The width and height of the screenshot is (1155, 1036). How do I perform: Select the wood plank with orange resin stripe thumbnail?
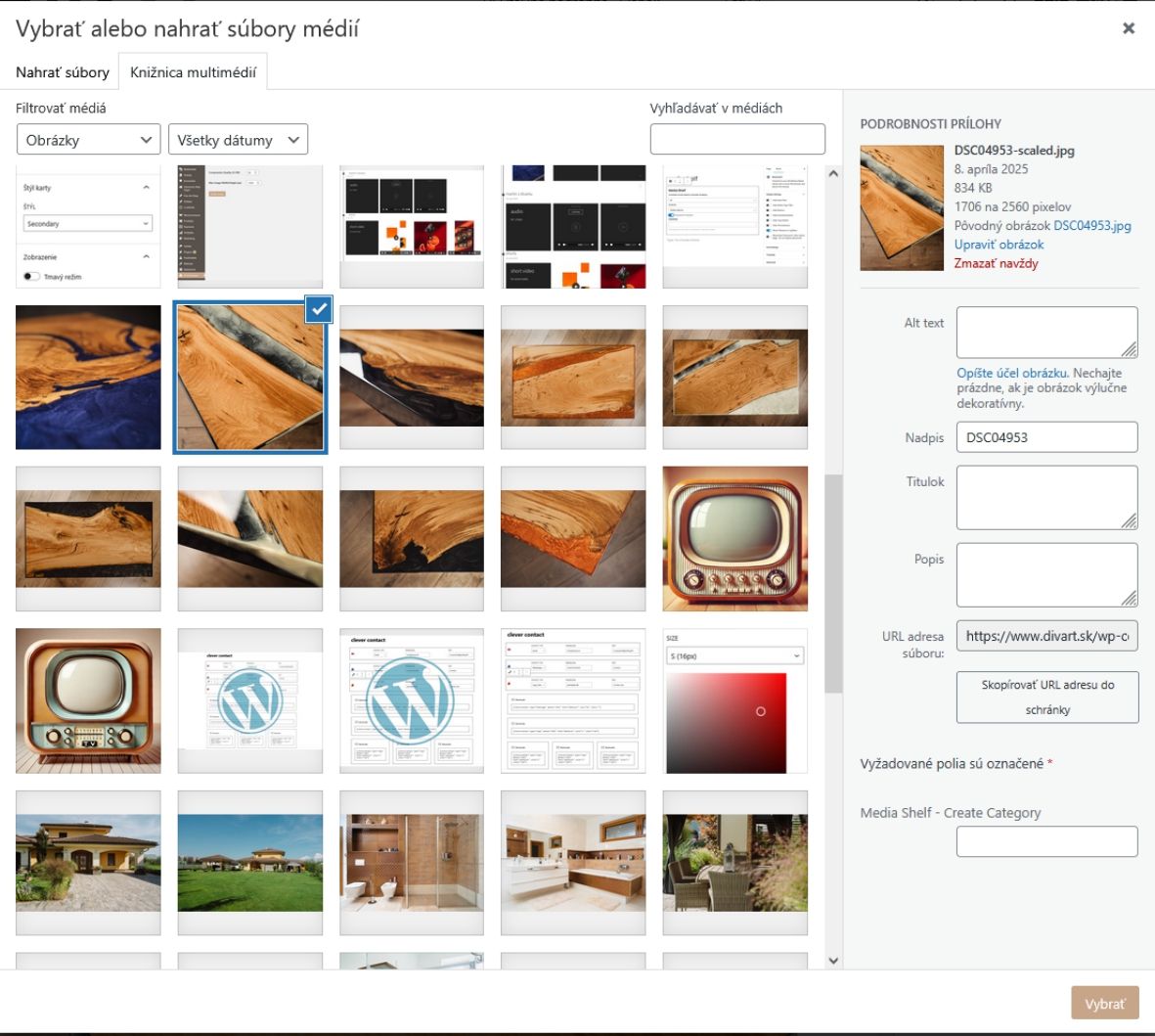(x=573, y=378)
